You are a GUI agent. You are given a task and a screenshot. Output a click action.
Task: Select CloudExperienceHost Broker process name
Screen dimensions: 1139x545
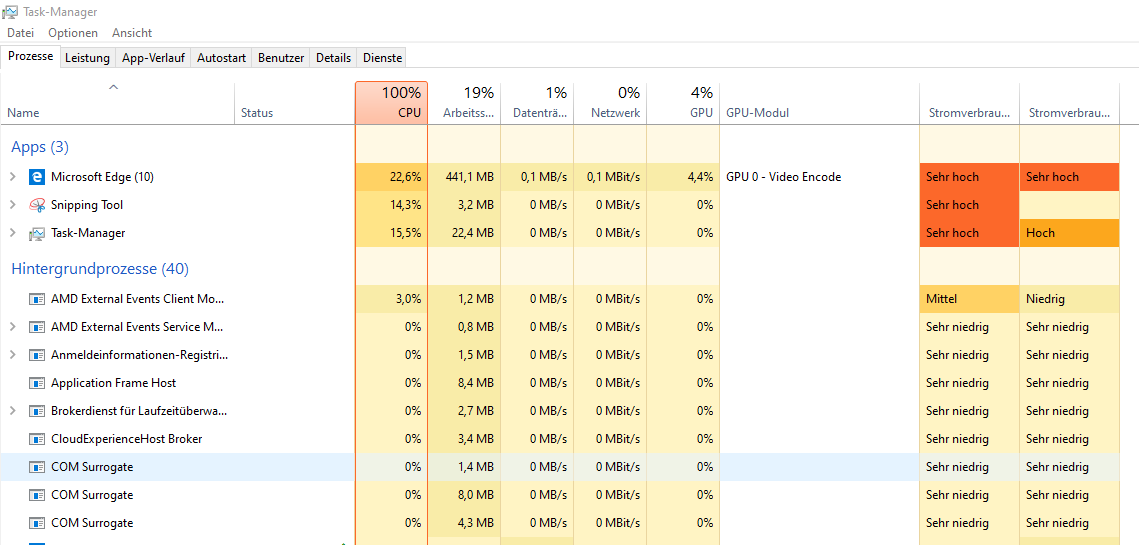(x=126, y=439)
